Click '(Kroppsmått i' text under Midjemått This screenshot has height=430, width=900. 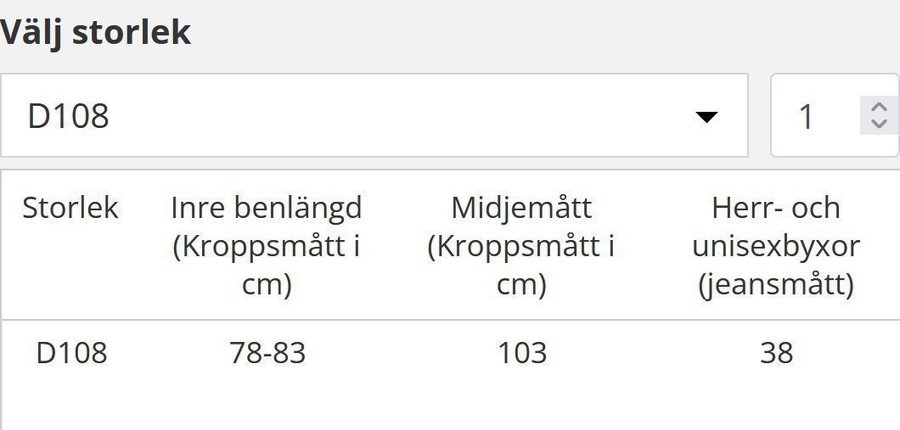coord(522,247)
